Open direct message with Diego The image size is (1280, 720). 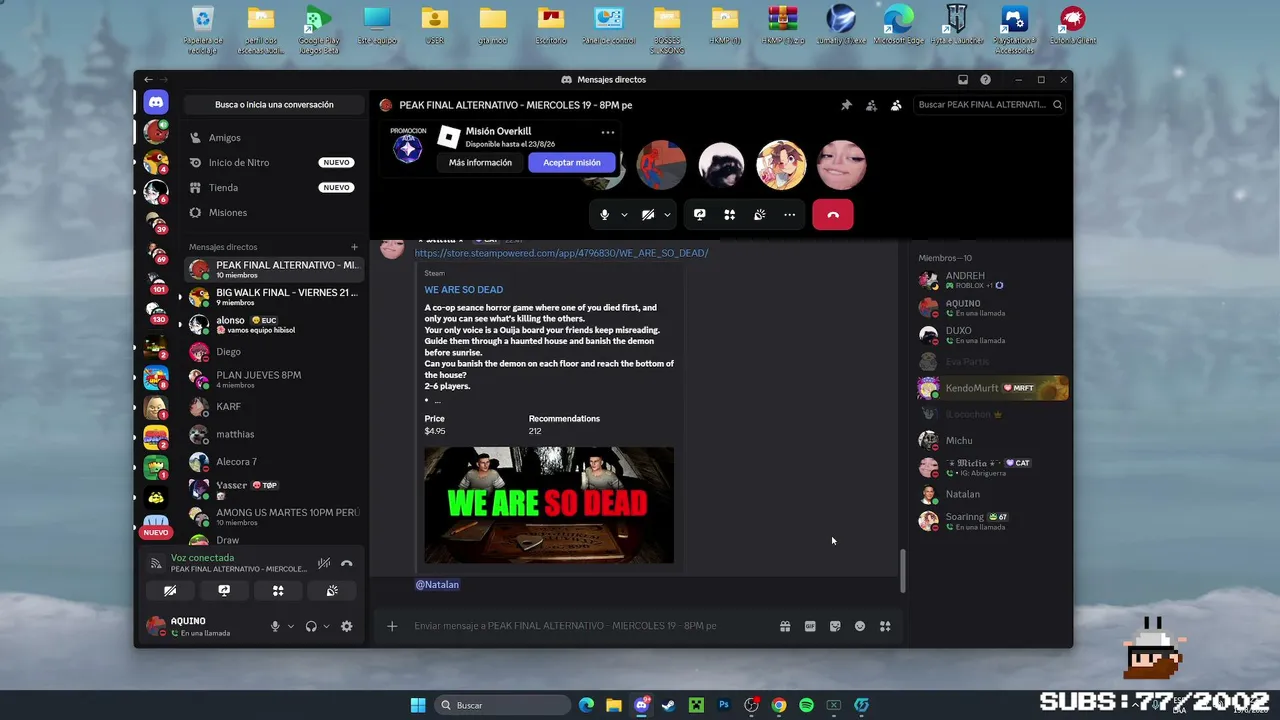pyautogui.click(x=274, y=352)
